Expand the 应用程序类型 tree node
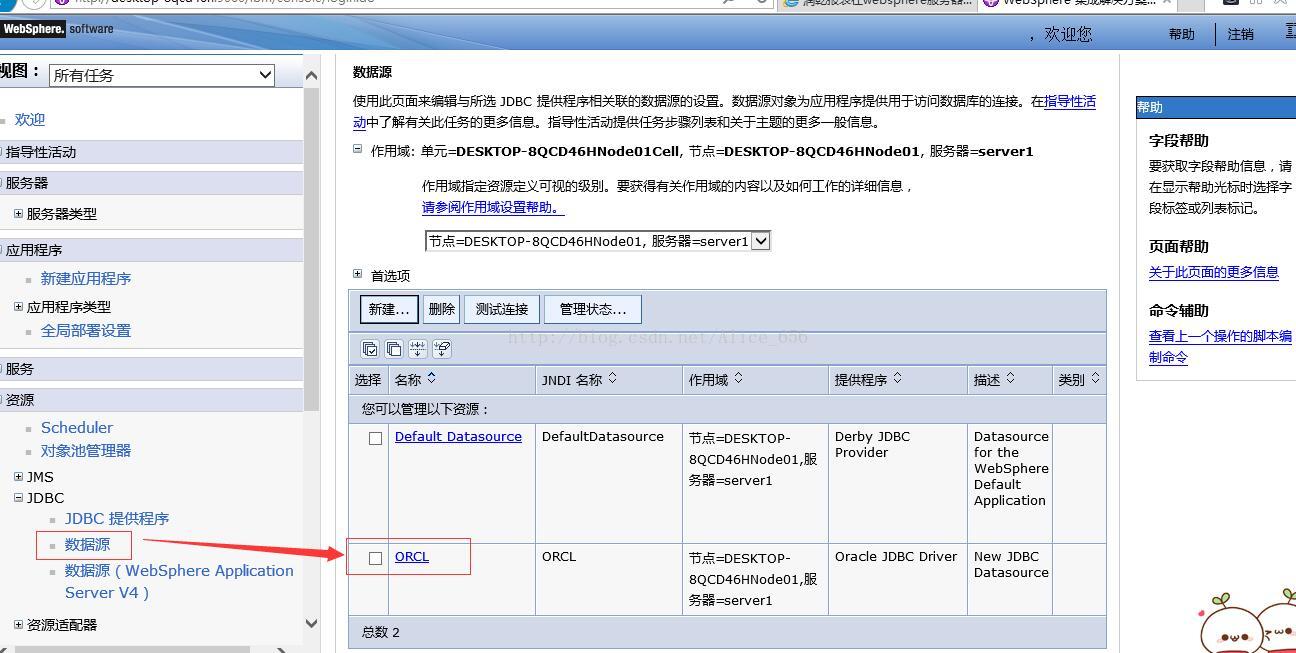This screenshot has height=653, width=1296. (x=18, y=306)
